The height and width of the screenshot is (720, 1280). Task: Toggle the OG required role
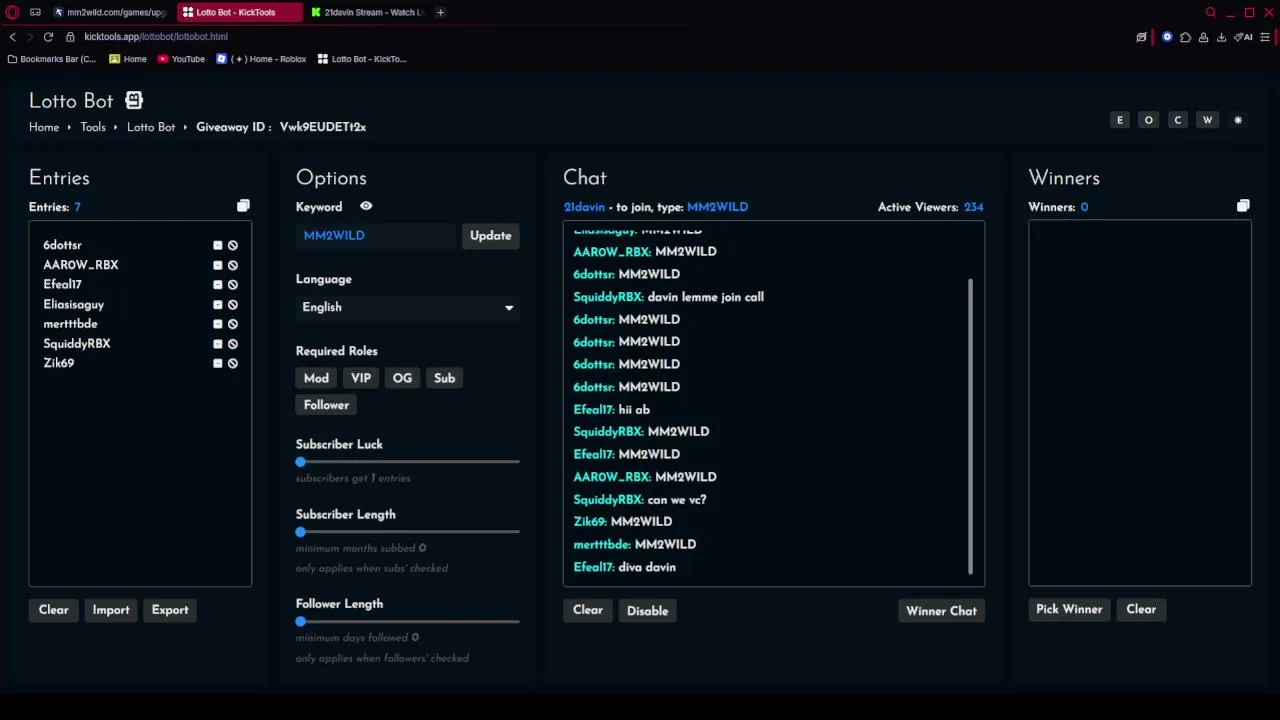click(x=402, y=378)
